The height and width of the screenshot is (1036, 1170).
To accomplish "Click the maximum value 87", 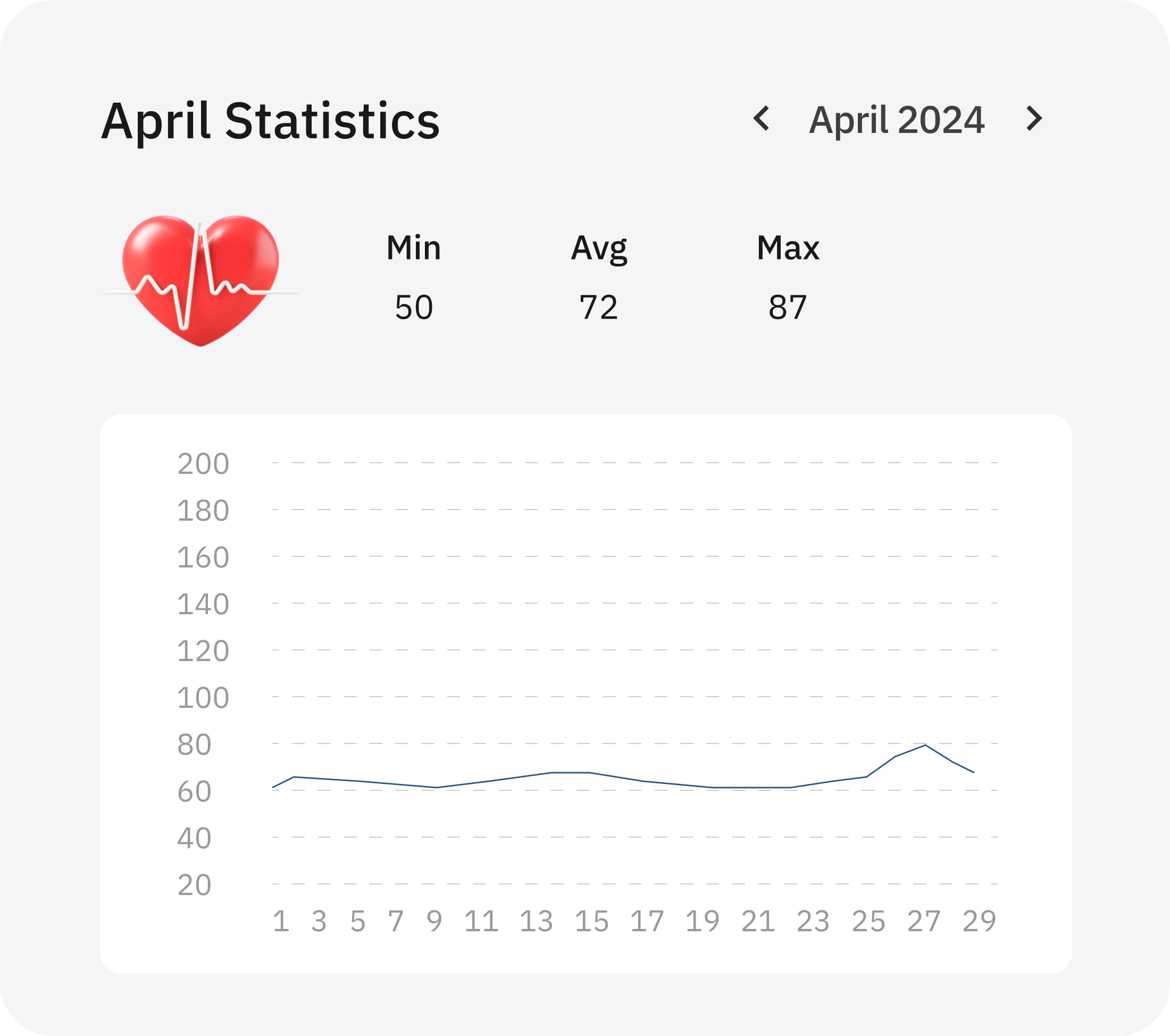I will 788,307.
